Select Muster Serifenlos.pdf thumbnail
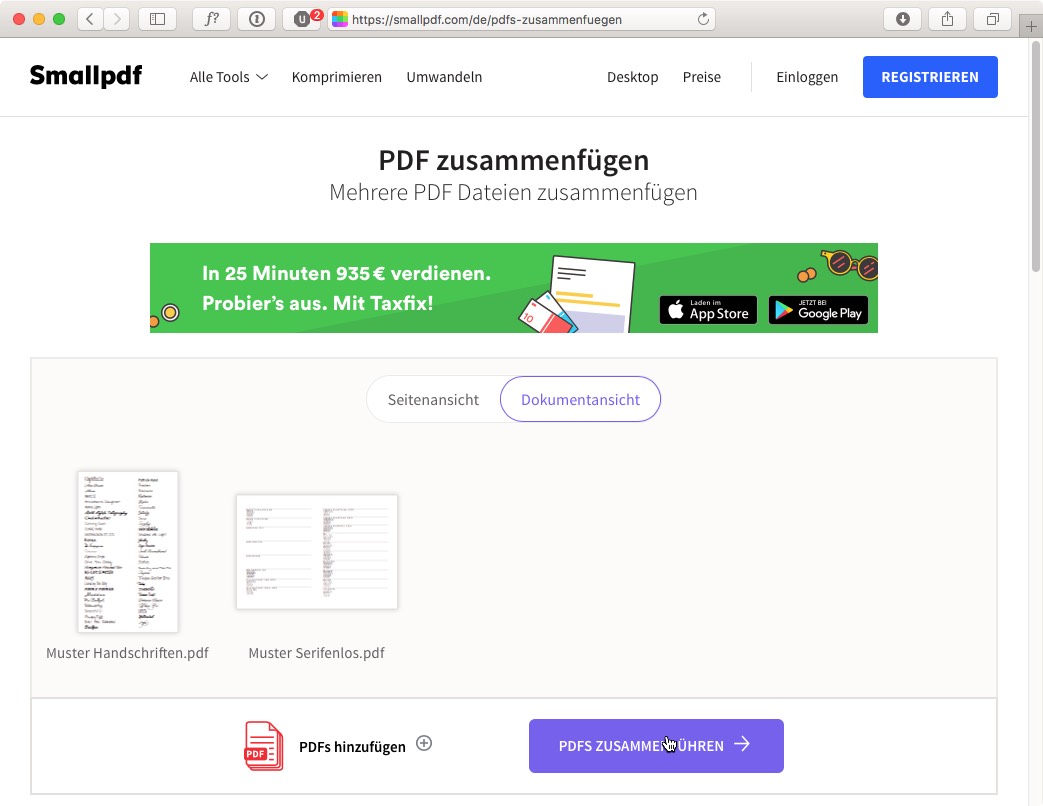The height and width of the screenshot is (806, 1043). point(317,551)
